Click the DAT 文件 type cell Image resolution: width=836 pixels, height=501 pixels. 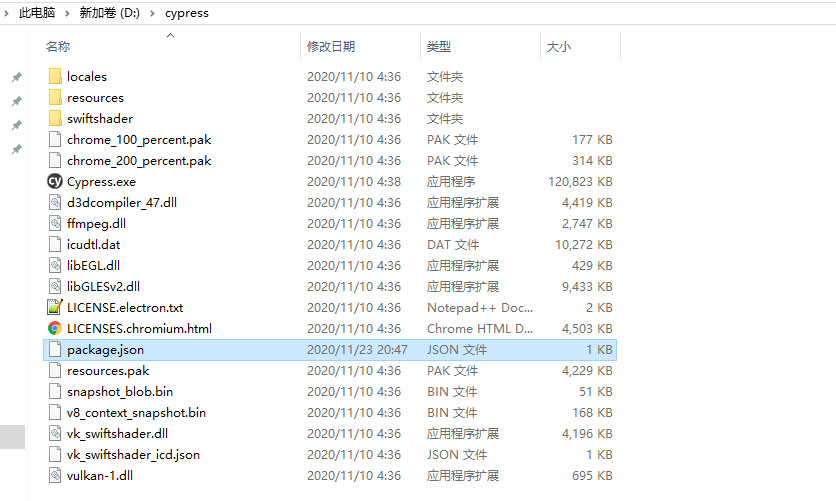coord(453,245)
